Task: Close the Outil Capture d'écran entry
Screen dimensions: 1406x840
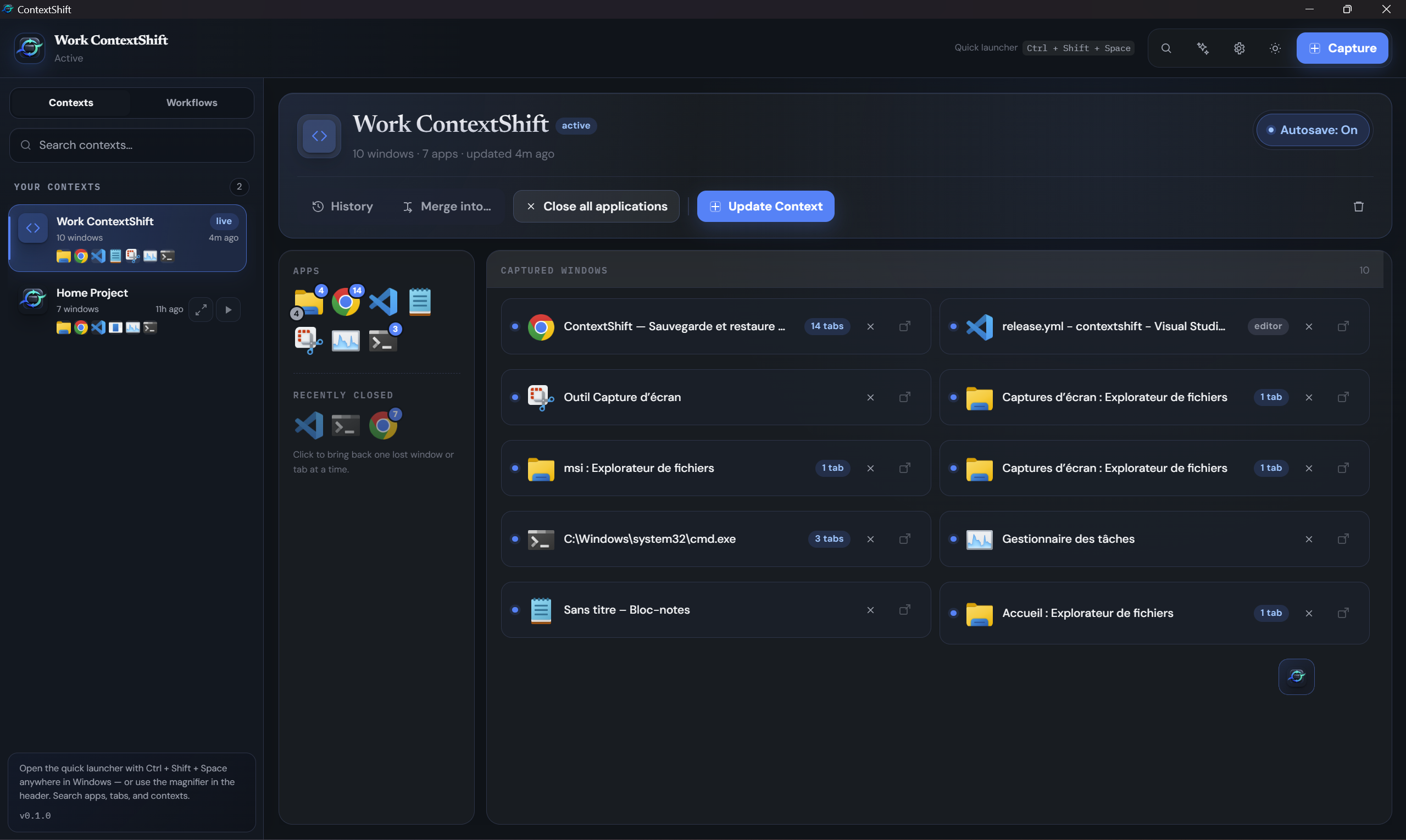Action: point(870,397)
